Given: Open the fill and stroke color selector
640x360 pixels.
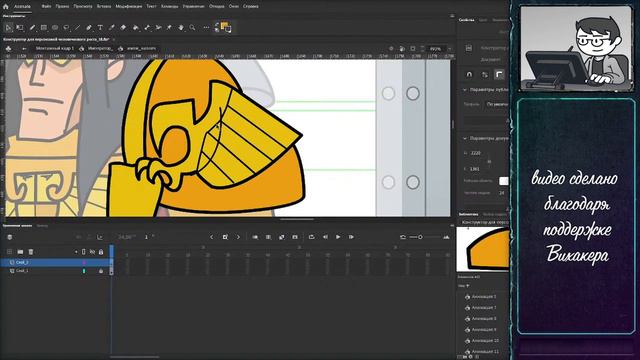Looking at the screenshot, I should (226, 27).
